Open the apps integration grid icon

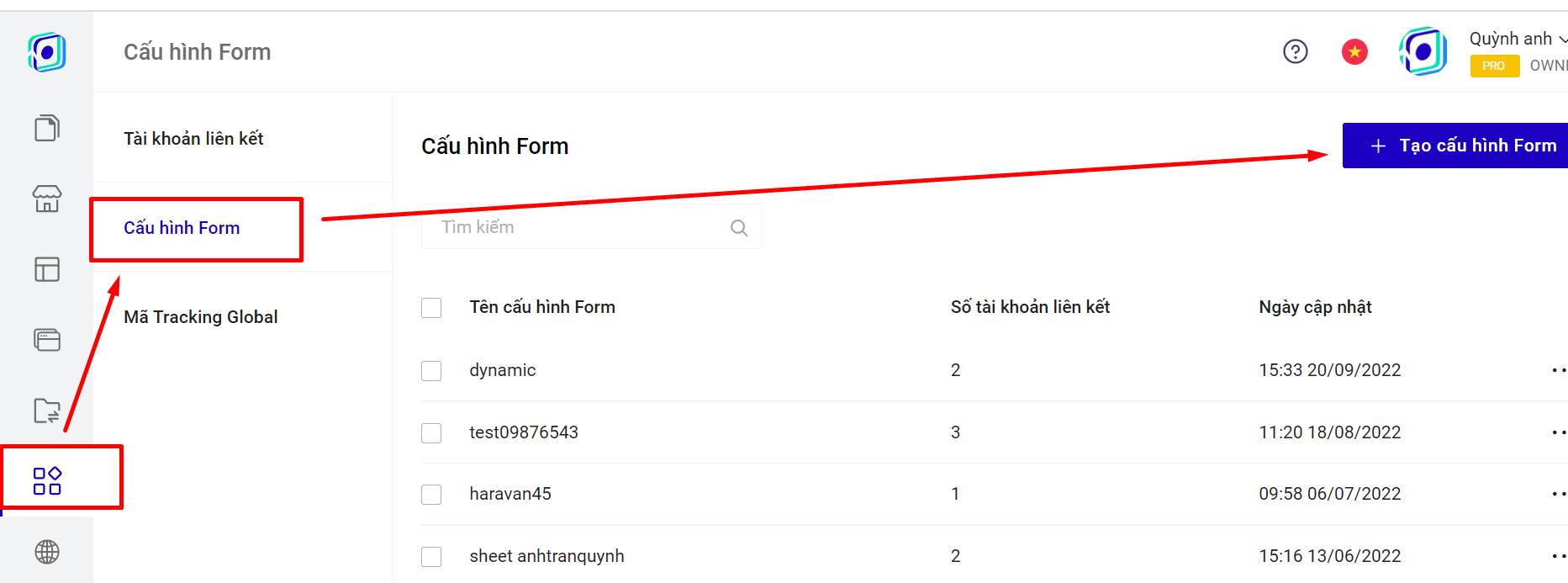pyautogui.click(x=47, y=480)
